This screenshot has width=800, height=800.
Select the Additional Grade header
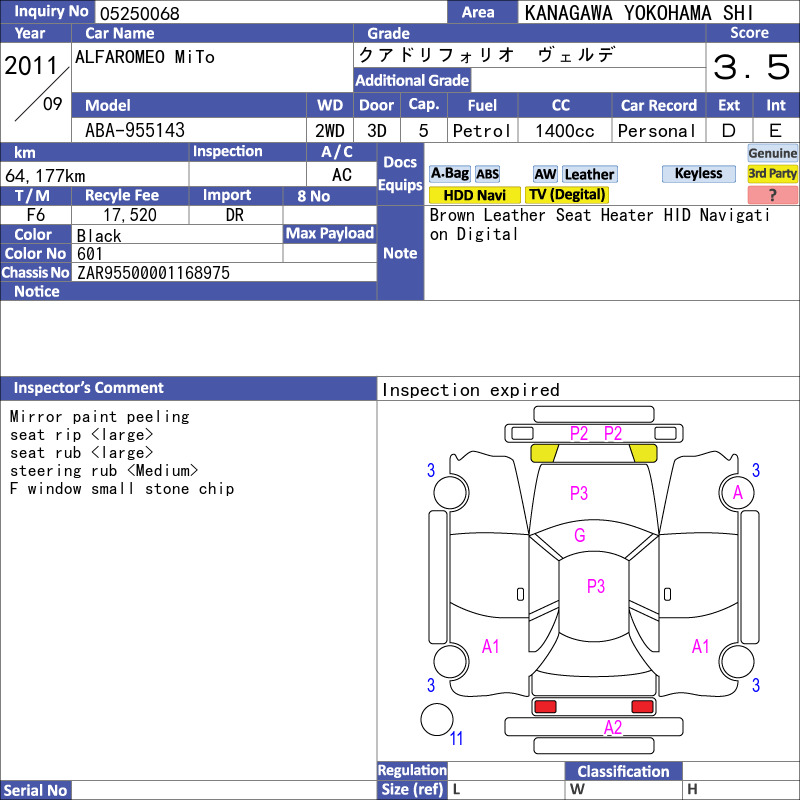[412, 80]
